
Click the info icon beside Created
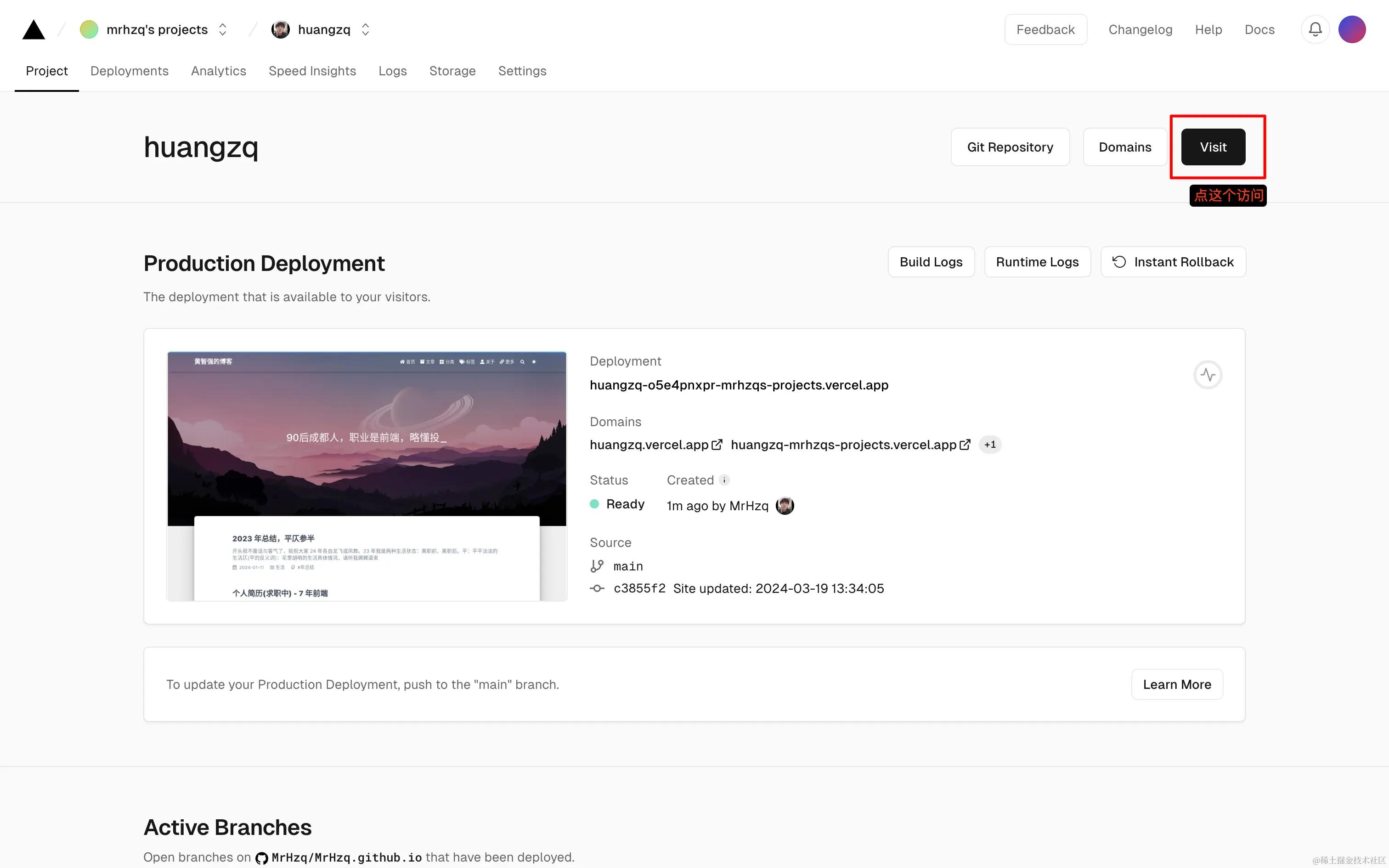724,480
